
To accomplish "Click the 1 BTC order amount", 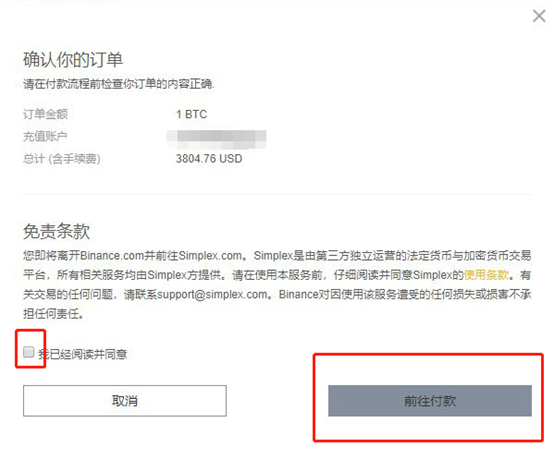I will 191,114.
